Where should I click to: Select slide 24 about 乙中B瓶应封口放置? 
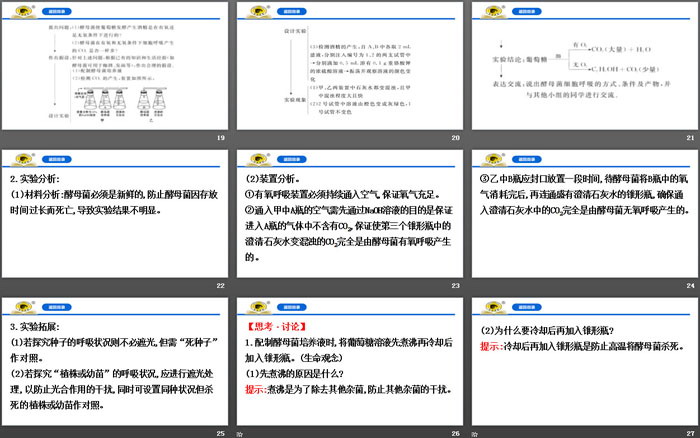[585, 213]
